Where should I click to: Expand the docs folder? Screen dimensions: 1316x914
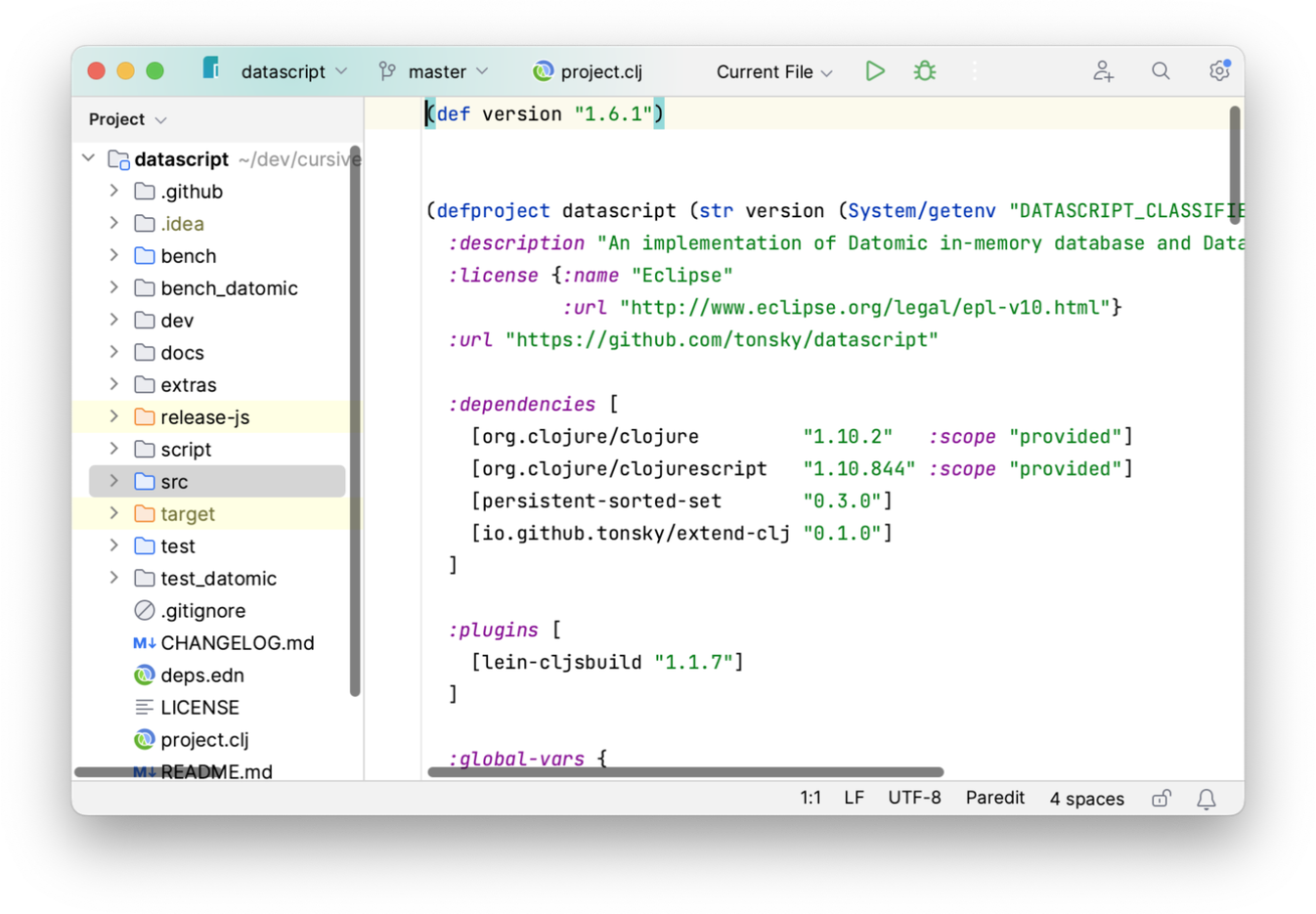(x=114, y=352)
